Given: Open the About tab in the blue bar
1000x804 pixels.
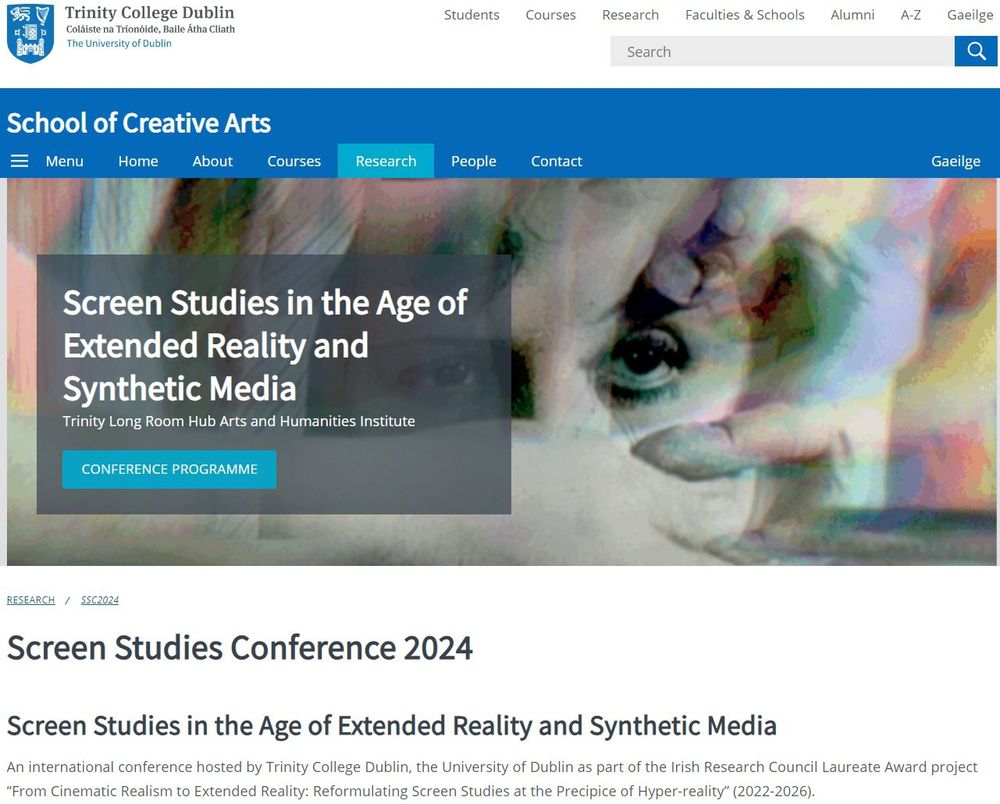Looking at the screenshot, I should click(x=212, y=161).
